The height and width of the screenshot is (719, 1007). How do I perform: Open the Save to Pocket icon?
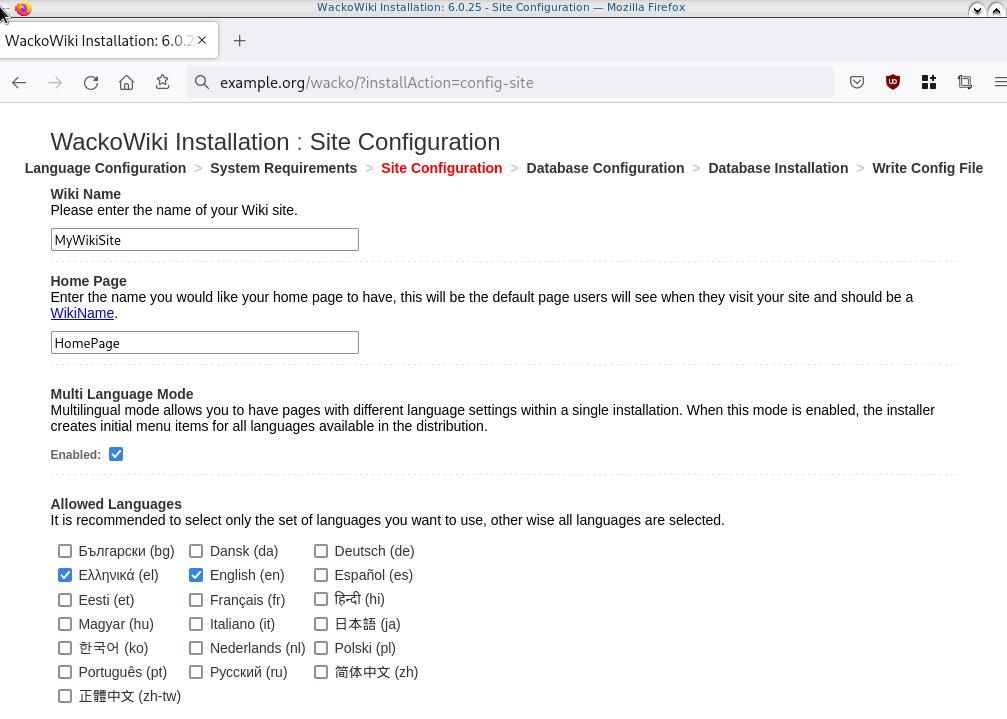tap(857, 83)
